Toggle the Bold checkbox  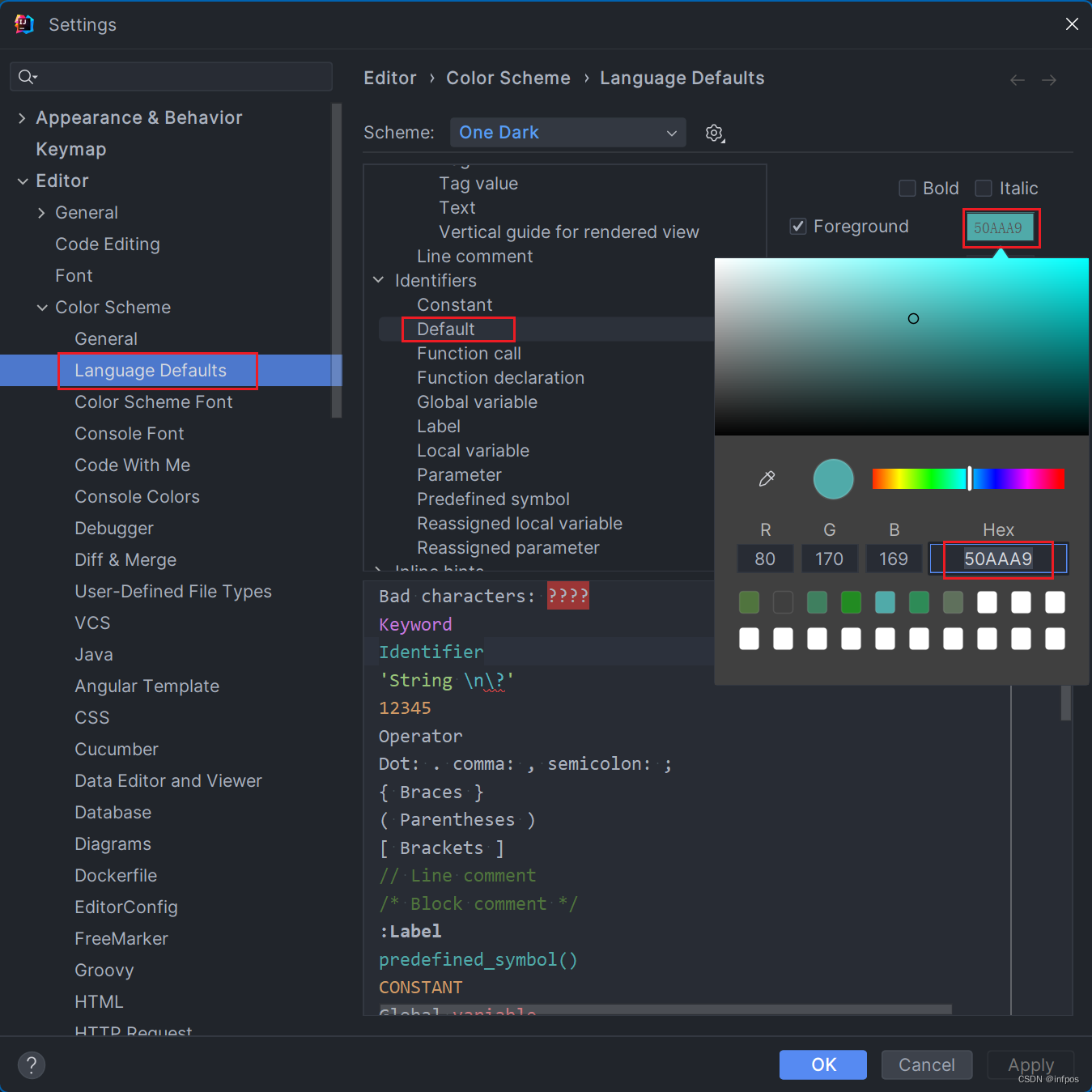click(x=907, y=189)
